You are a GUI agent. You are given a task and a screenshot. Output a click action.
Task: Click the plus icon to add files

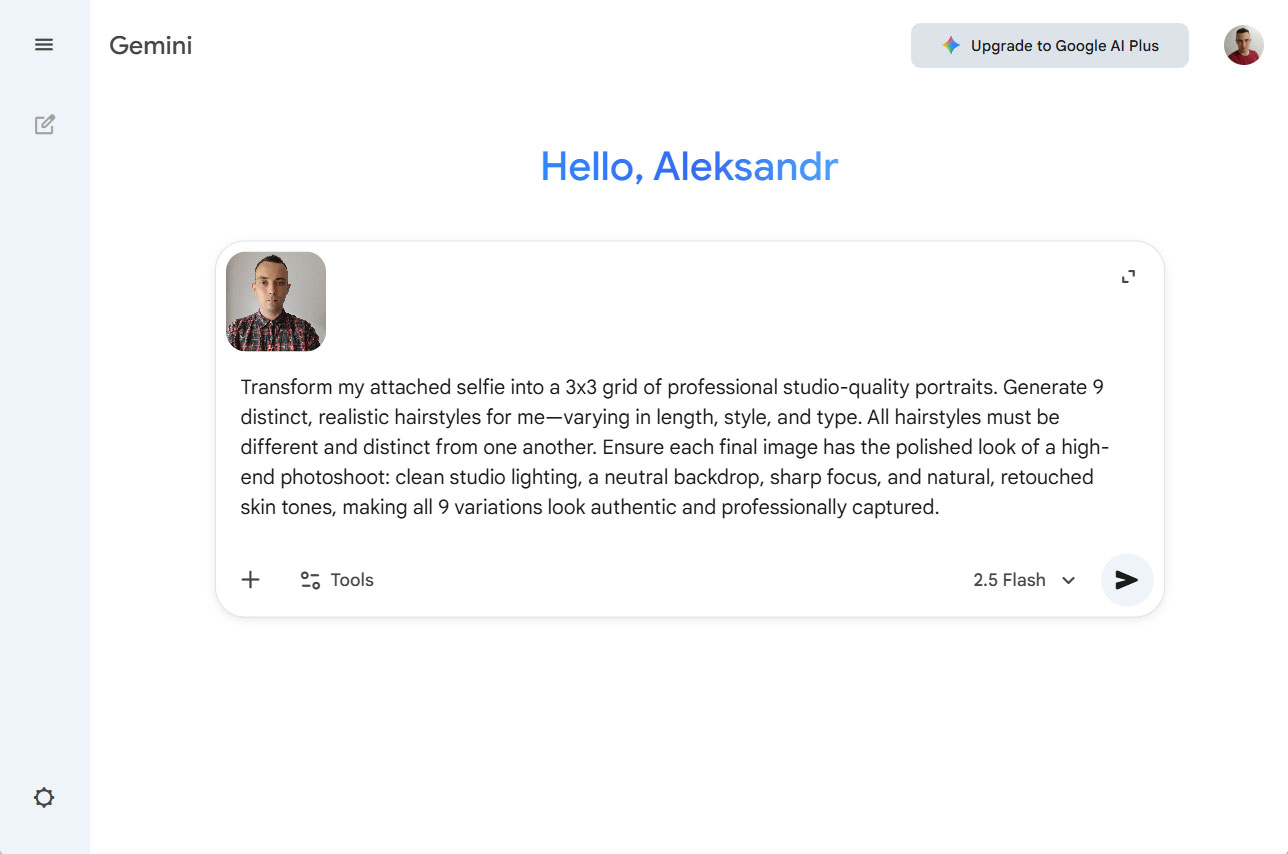point(250,580)
